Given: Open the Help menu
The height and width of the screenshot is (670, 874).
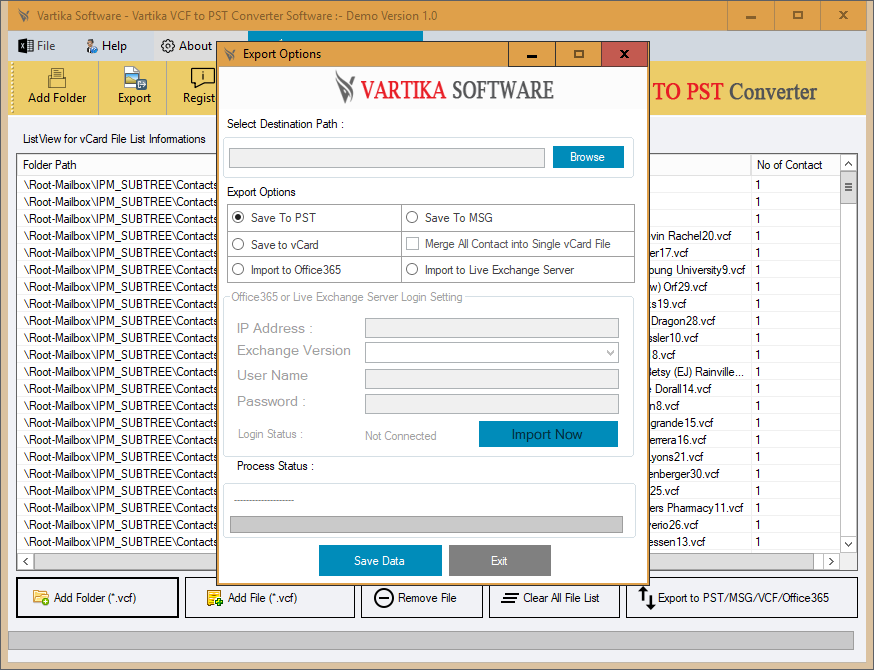Looking at the screenshot, I should click(107, 46).
